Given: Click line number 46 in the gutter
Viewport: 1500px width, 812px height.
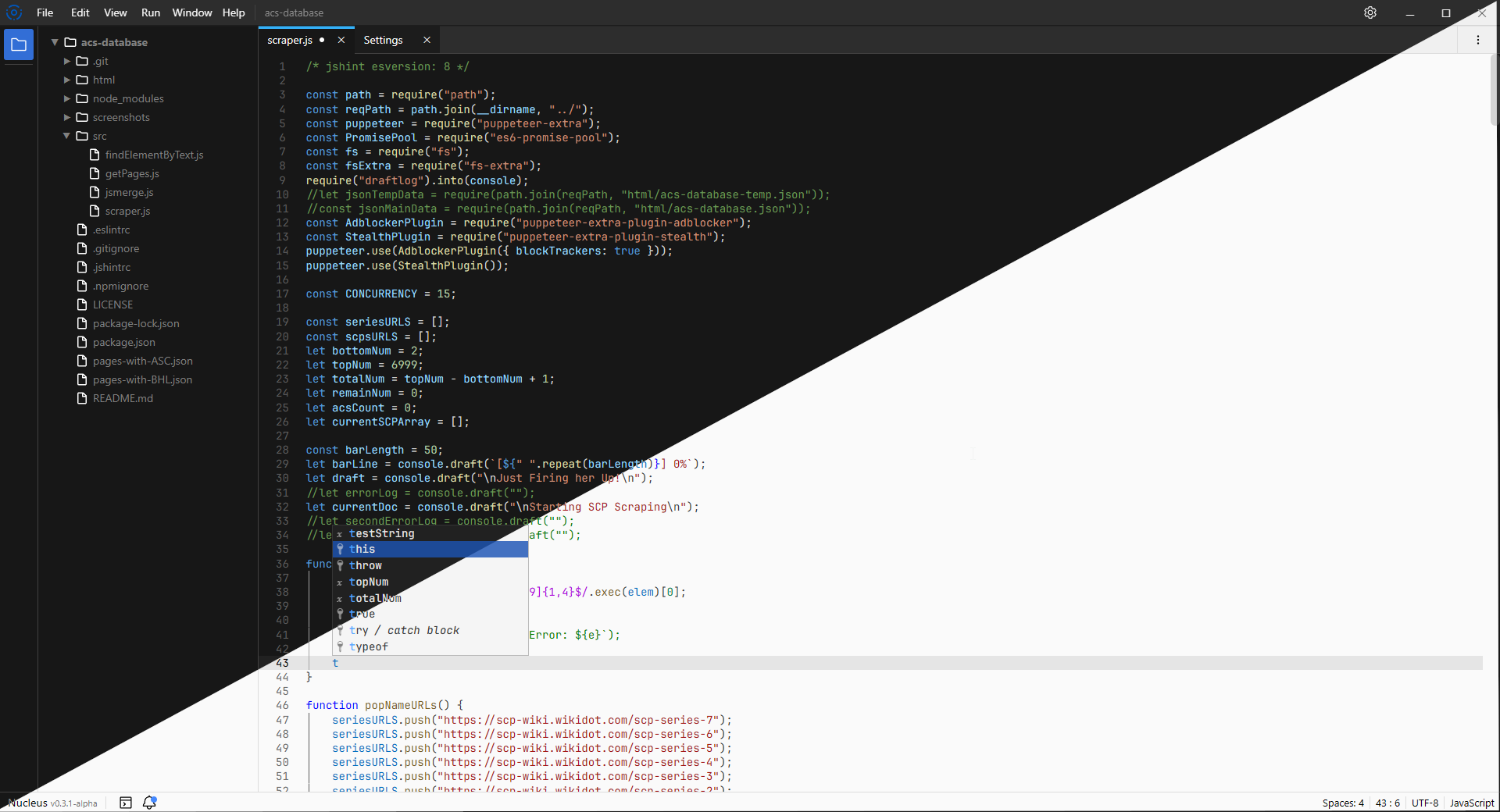Looking at the screenshot, I should 282,705.
